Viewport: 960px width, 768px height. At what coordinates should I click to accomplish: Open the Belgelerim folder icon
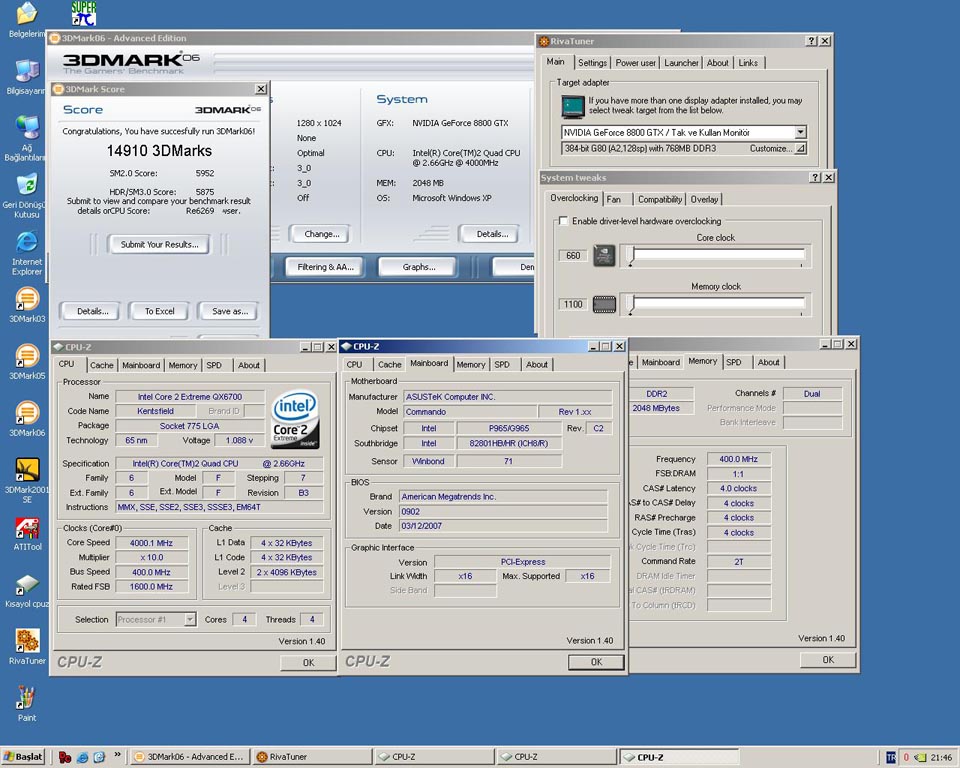27,20
